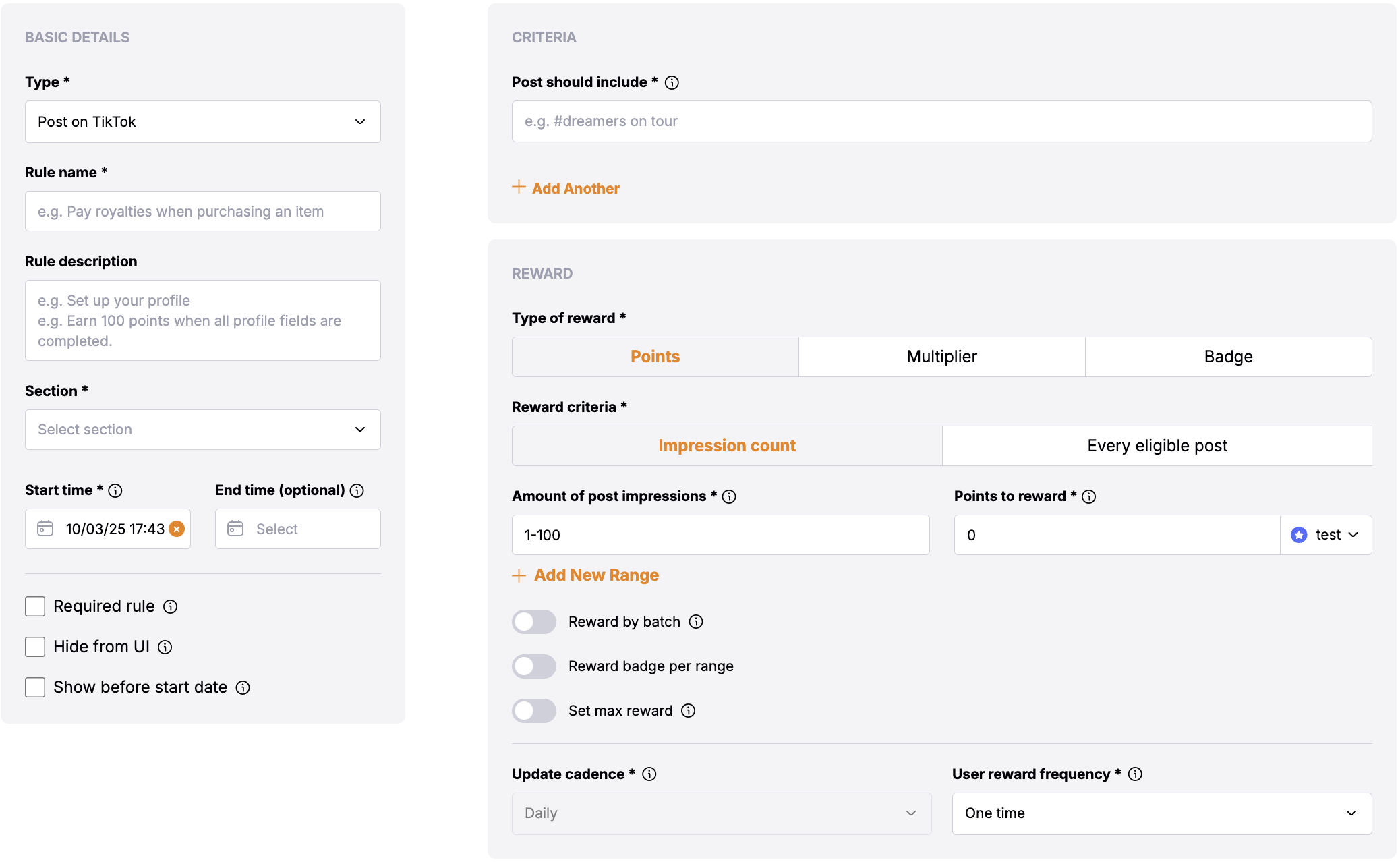Open the Type dropdown showing Post on TikTok

pos(203,122)
